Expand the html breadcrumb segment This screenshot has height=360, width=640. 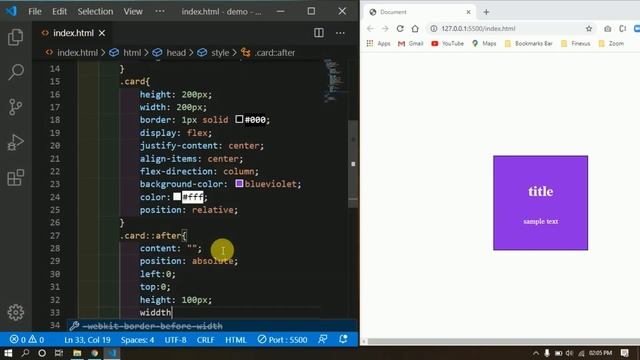pyautogui.click(x=132, y=53)
